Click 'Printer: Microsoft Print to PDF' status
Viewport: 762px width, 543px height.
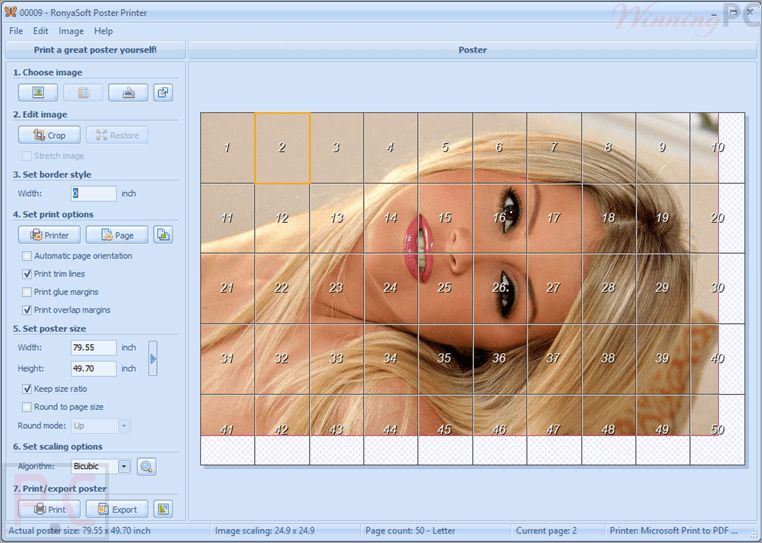(674, 531)
